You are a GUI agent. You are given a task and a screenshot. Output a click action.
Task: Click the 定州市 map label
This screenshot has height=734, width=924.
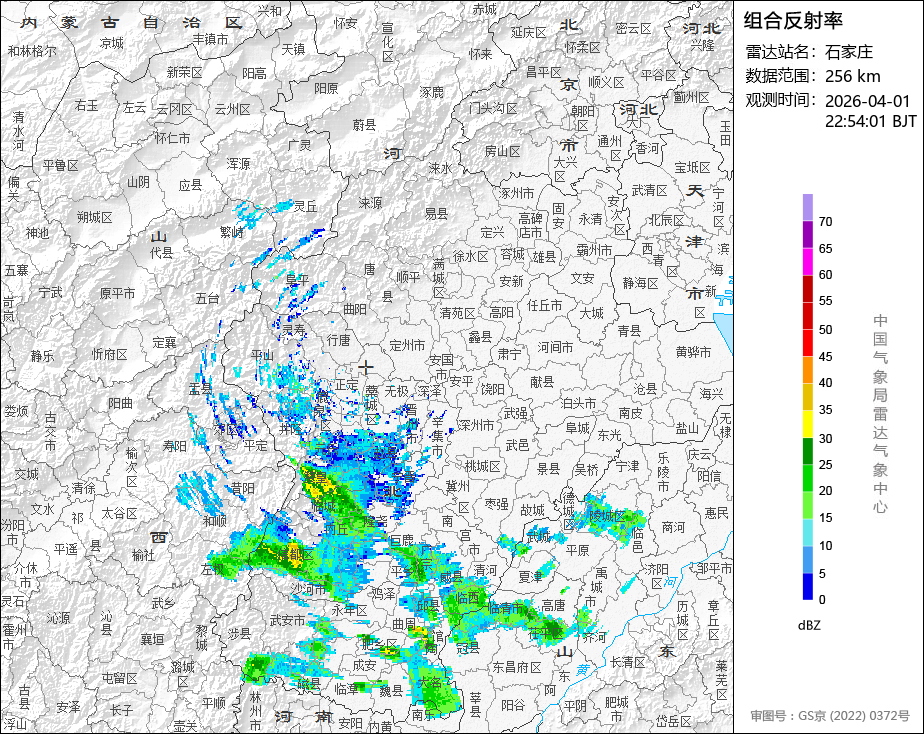[x=407, y=345]
